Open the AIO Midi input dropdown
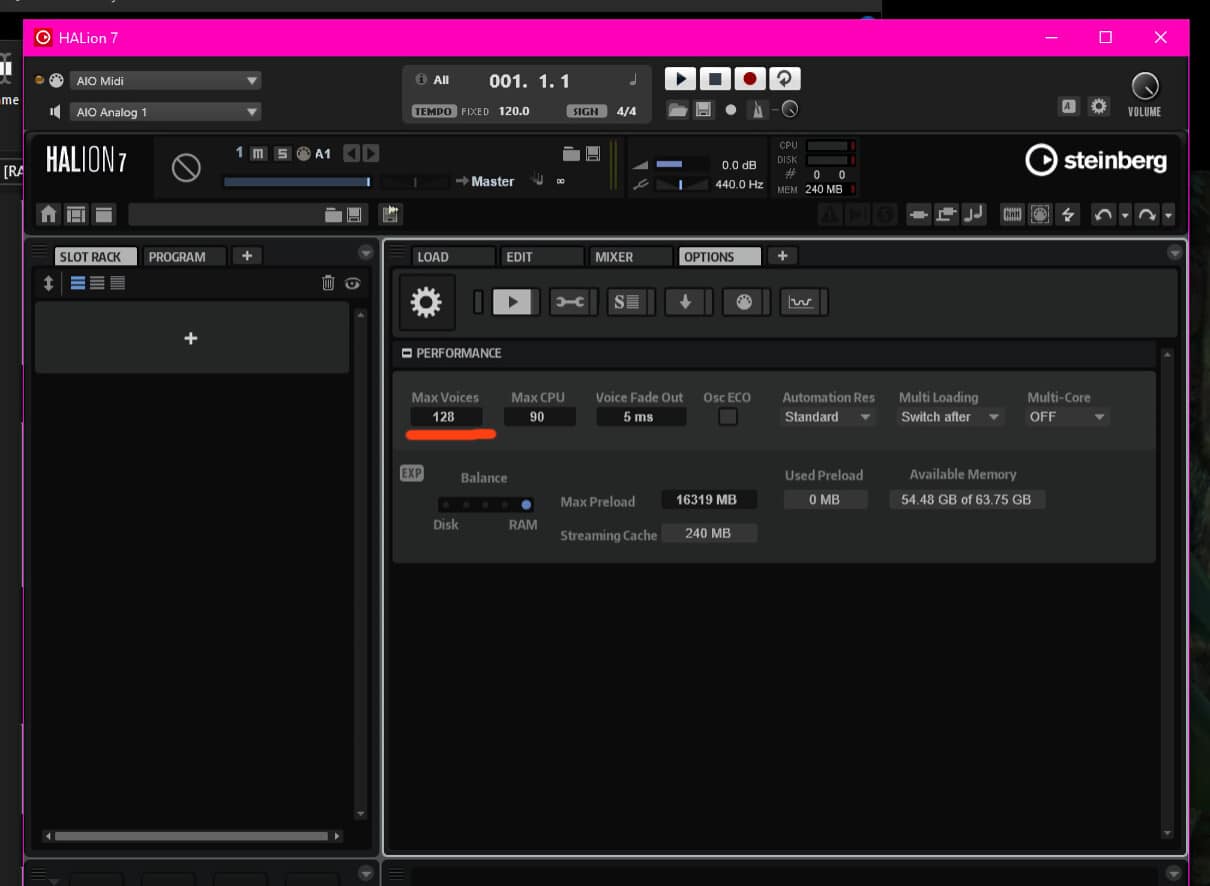 [165, 81]
